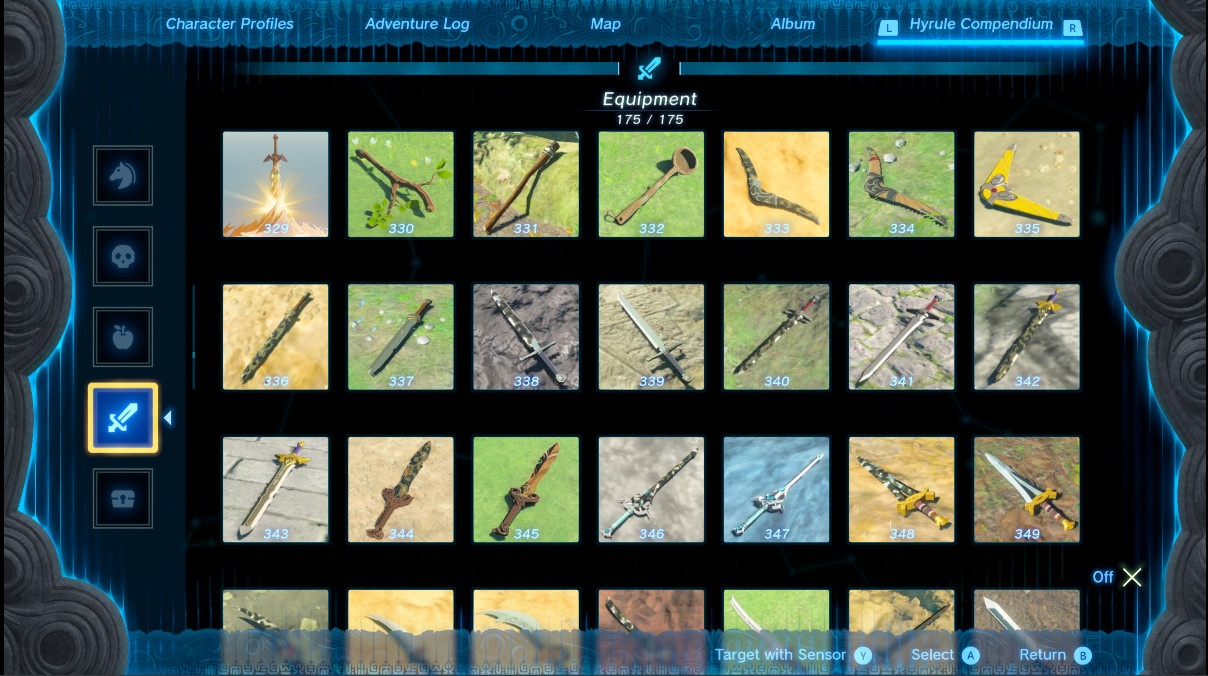Image resolution: width=1208 pixels, height=676 pixels.
Task: Choose the soup ladle entry 332
Action: click(x=651, y=184)
